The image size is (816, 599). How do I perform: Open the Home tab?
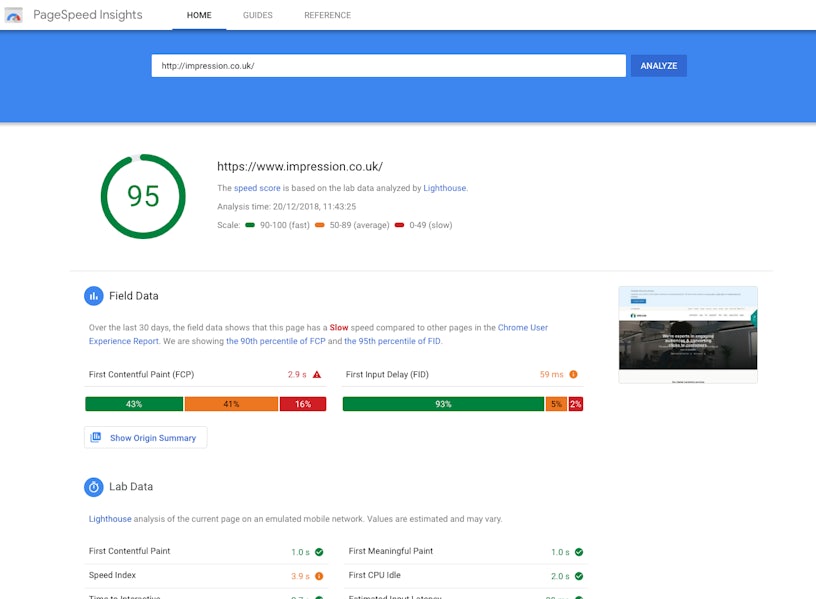pyautogui.click(x=199, y=16)
